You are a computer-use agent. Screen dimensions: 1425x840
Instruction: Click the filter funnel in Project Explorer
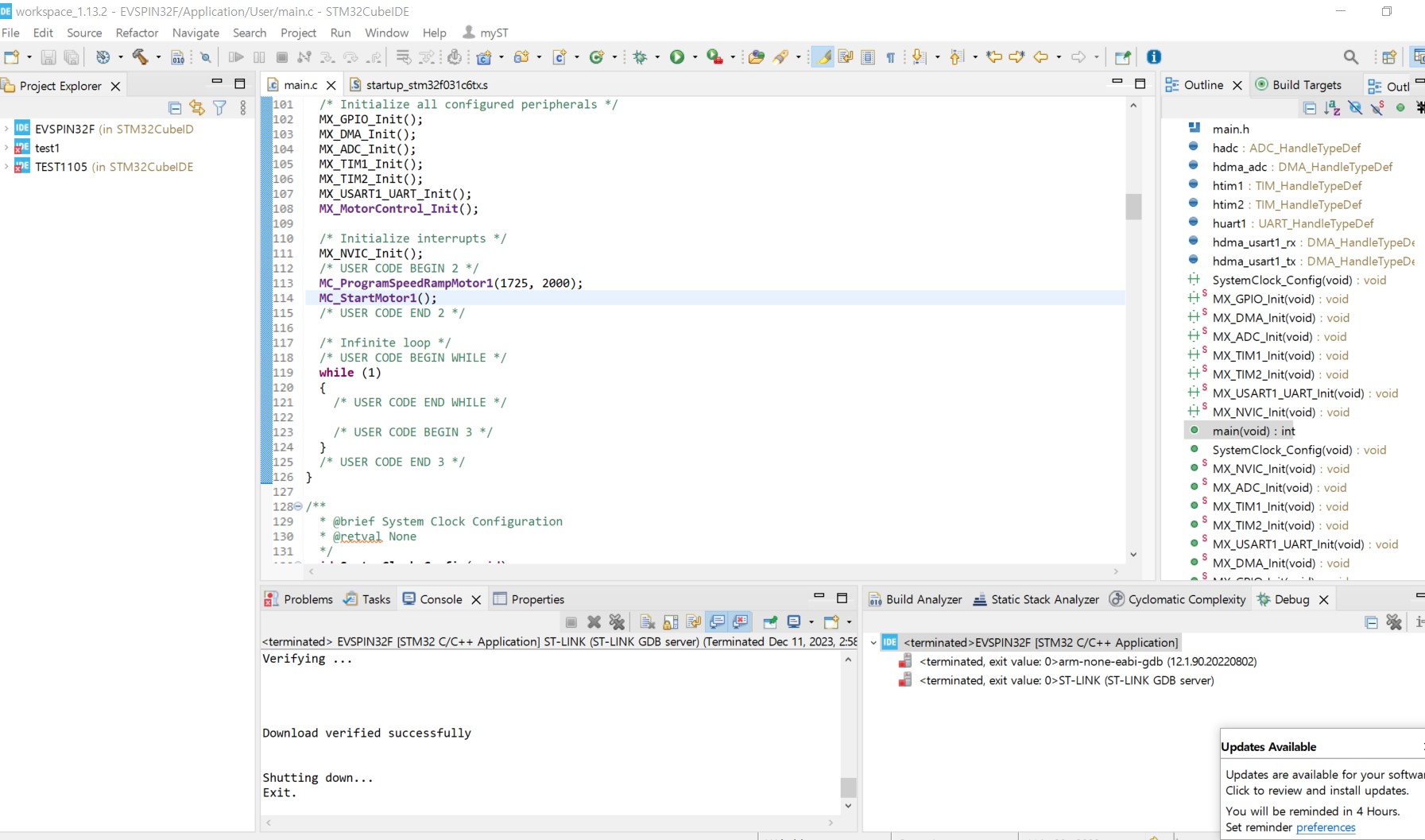pyautogui.click(x=220, y=107)
